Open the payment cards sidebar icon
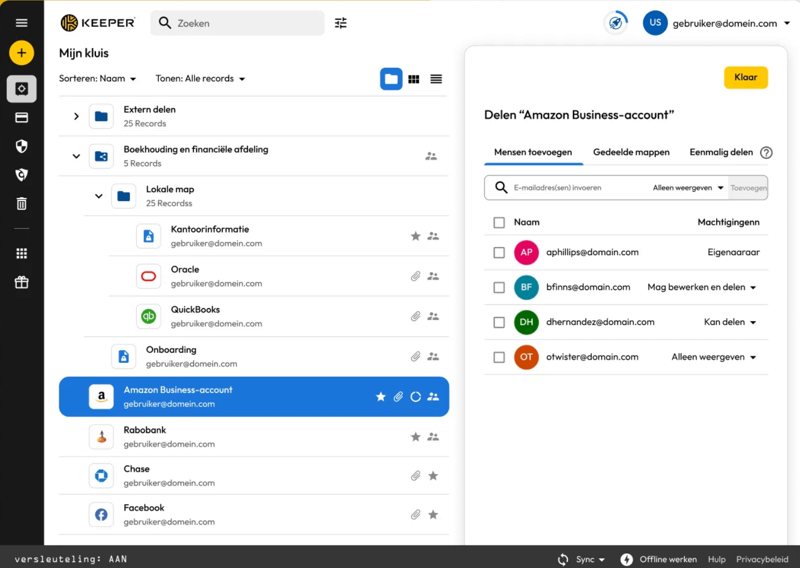Image resolution: width=800 pixels, height=568 pixels. click(21, 118)
